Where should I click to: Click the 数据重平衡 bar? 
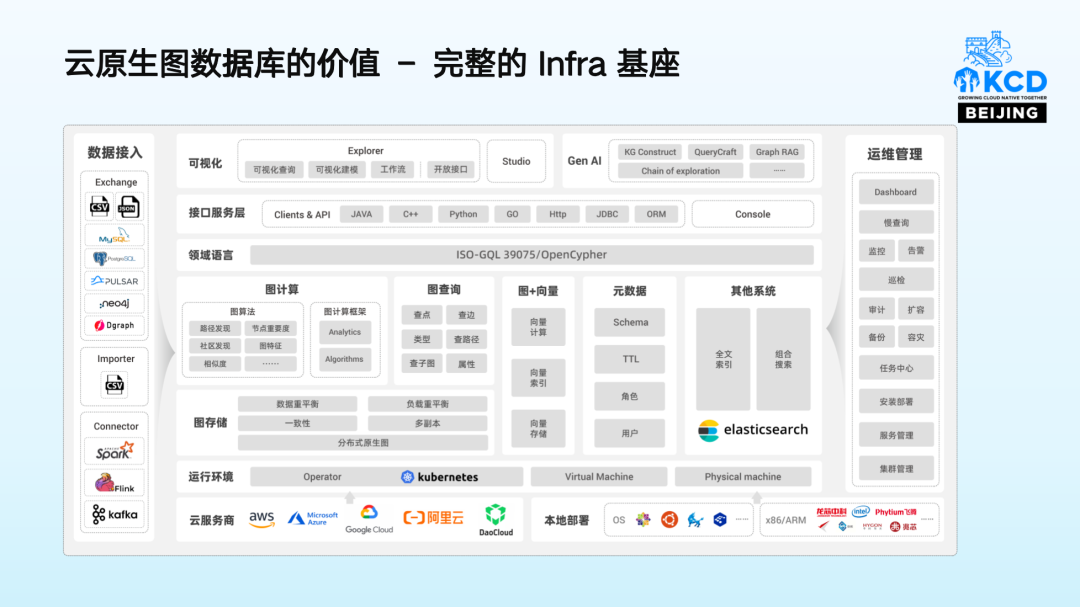298,404
